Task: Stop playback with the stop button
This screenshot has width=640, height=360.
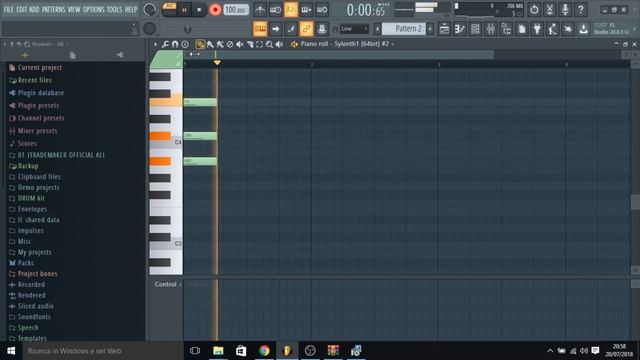Action: tap(199, 10)
